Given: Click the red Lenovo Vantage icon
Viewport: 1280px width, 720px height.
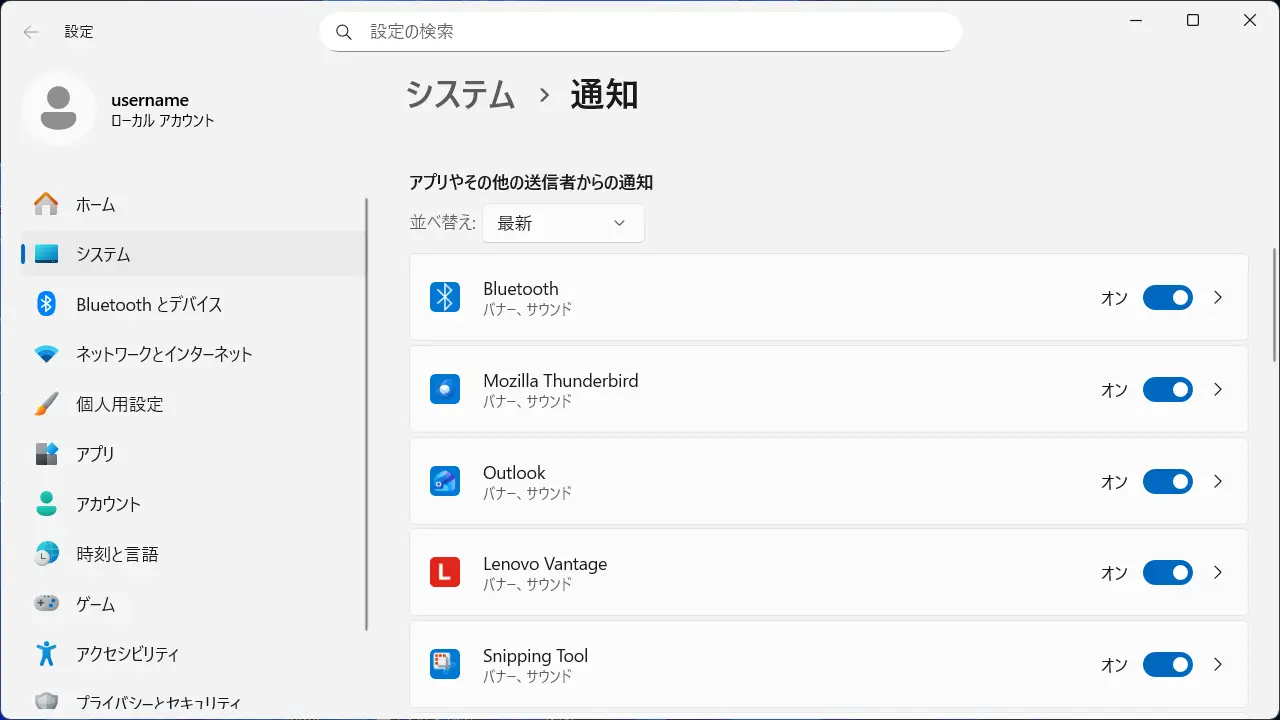Looking at the screenshot, I should point(445,573).
